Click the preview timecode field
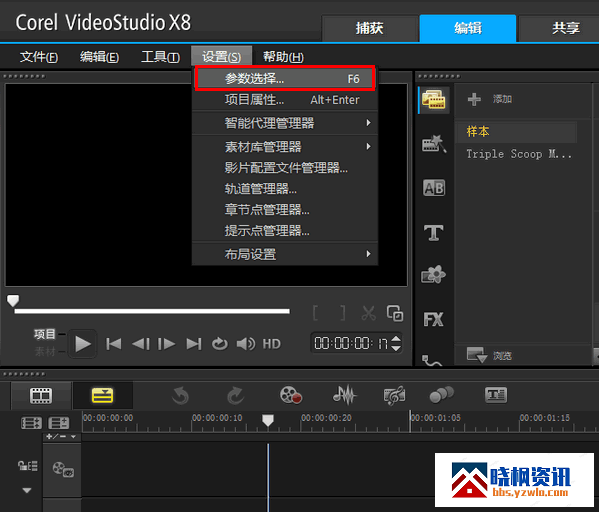The width and height of the screenshot is (599, 512). 351,343
